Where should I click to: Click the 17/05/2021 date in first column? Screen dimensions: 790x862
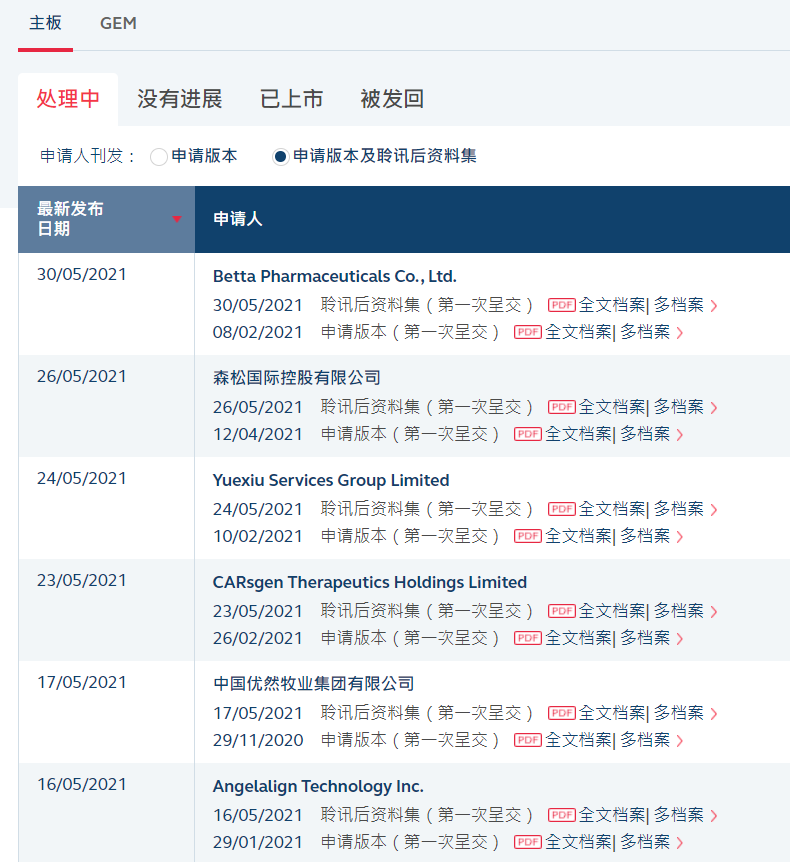pos(81,682)
